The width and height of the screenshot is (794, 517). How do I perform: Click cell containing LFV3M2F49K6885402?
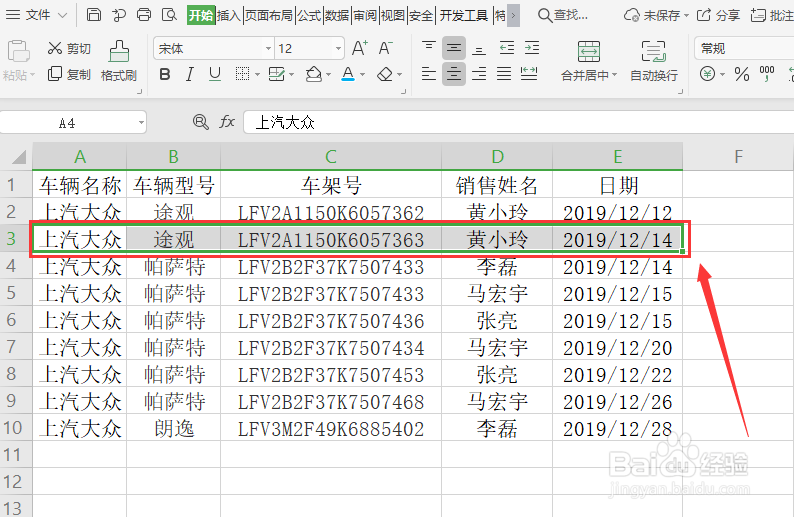331,428
